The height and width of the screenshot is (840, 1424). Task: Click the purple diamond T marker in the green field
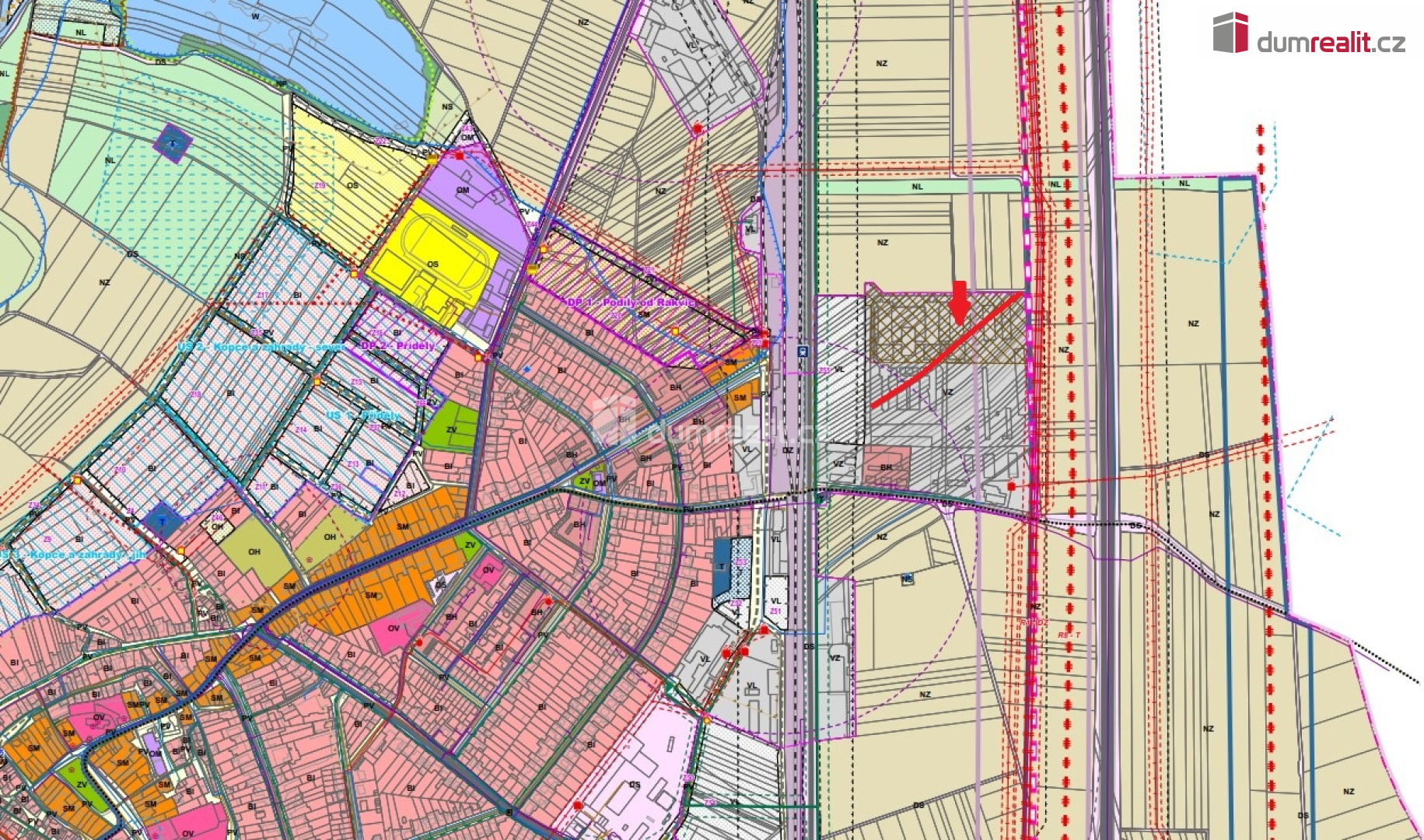click(x=173, y=142)
